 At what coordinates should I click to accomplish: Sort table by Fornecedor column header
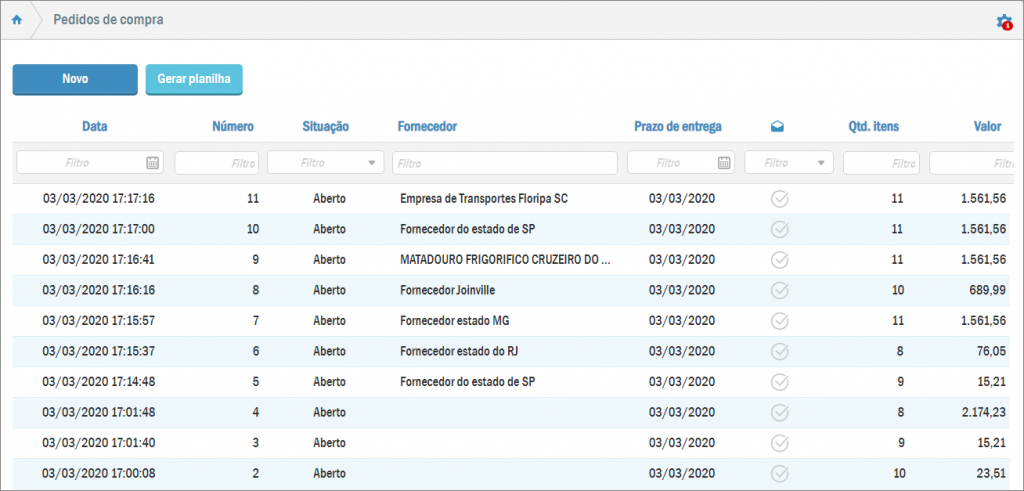coord(427,127)
